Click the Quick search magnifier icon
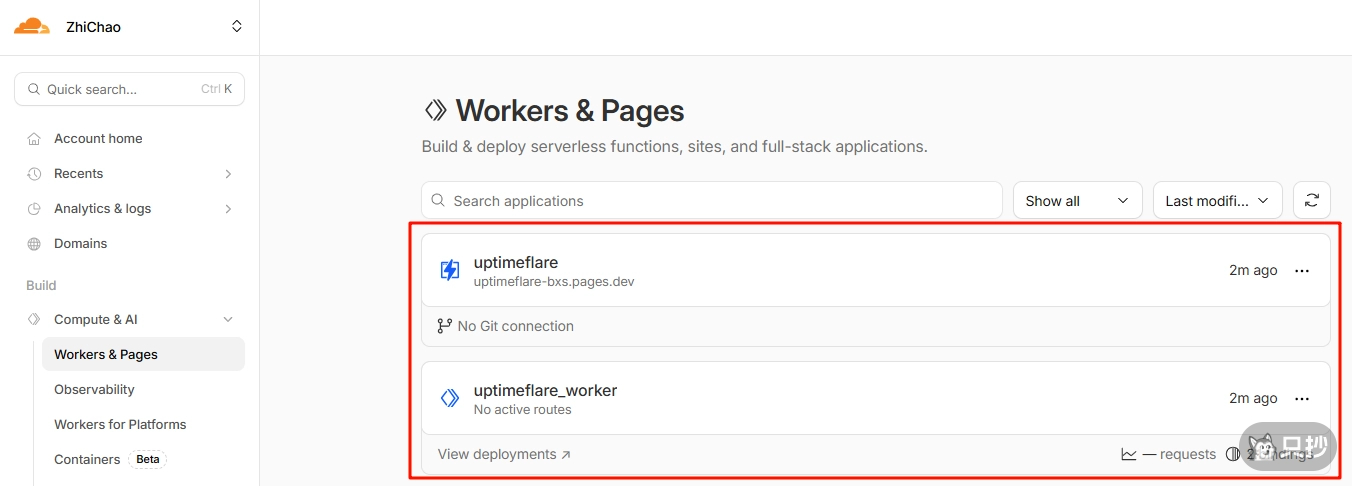 34,89
